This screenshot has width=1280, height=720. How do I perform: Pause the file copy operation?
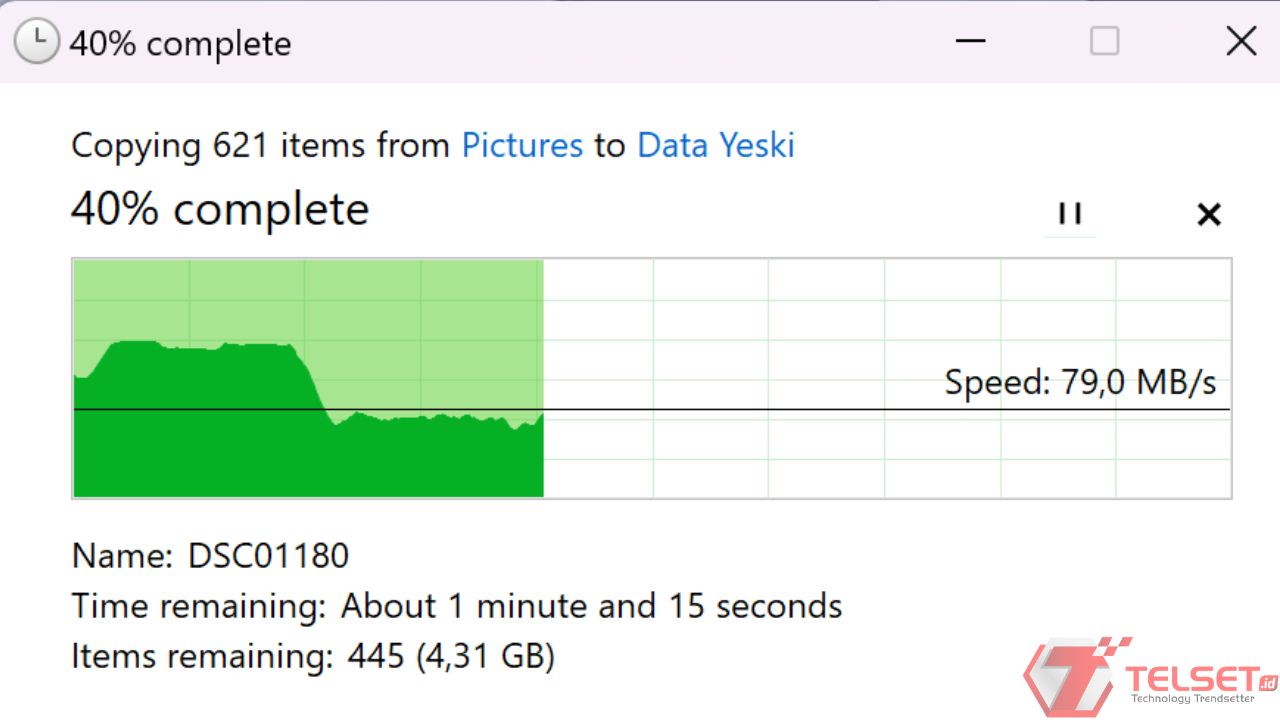[1070, 213]
